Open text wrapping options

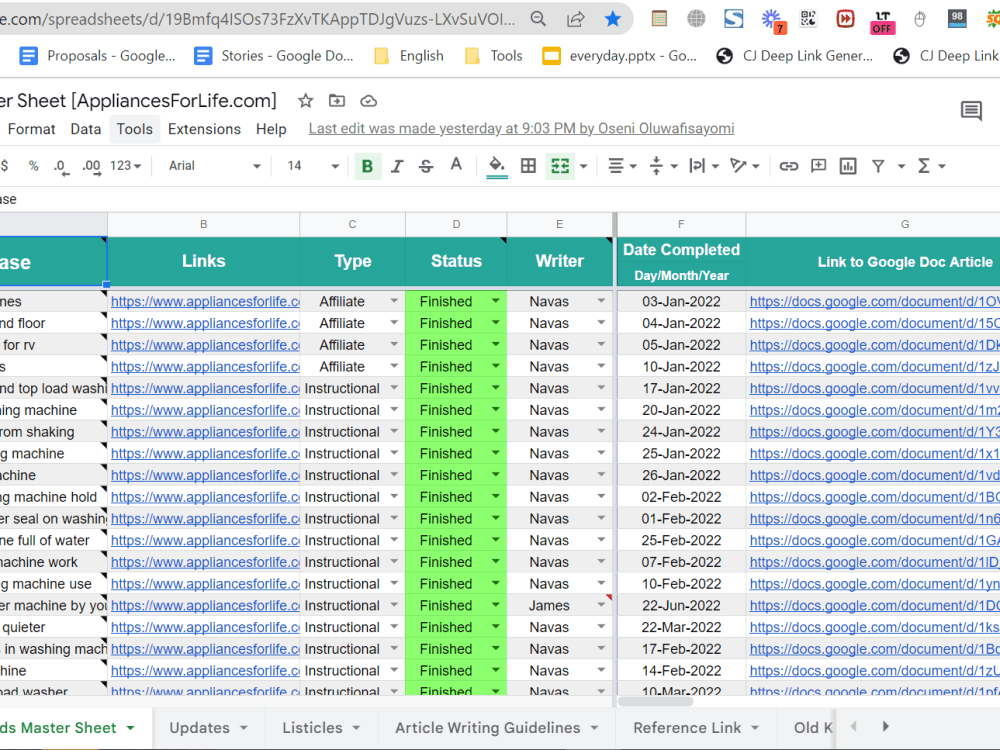point(703,166)
